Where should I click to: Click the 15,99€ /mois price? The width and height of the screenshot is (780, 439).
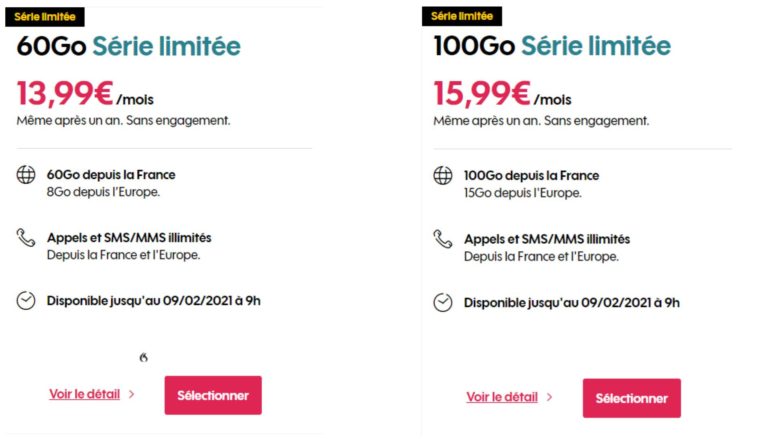502,94
